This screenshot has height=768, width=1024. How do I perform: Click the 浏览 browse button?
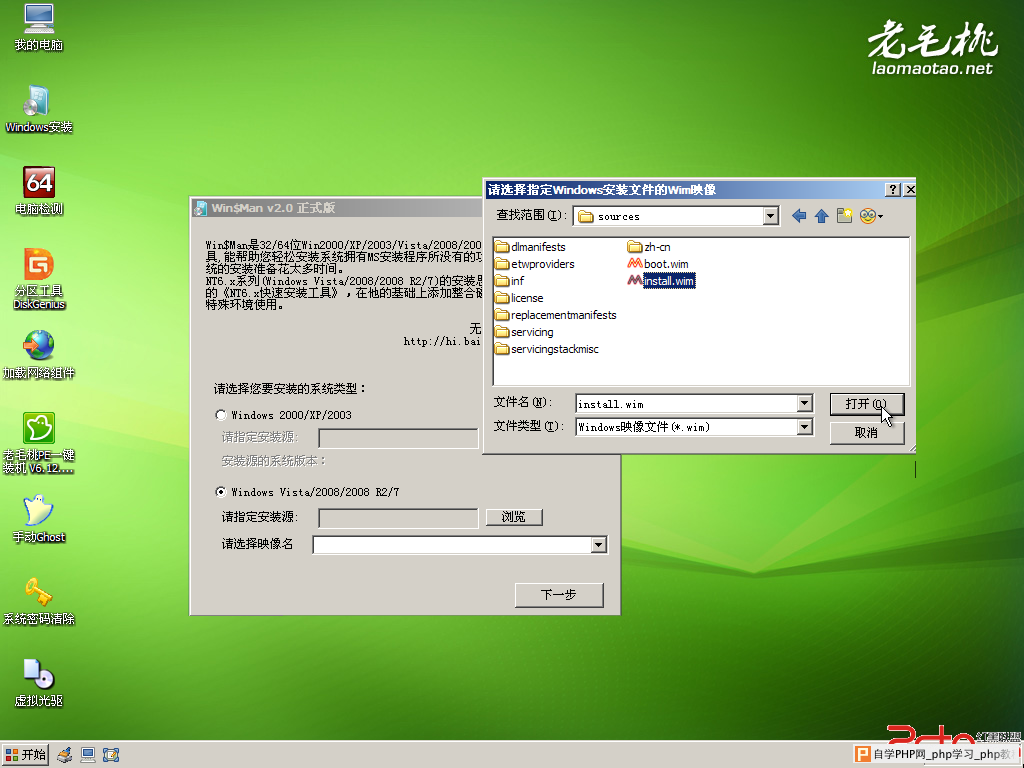point(514,517)
